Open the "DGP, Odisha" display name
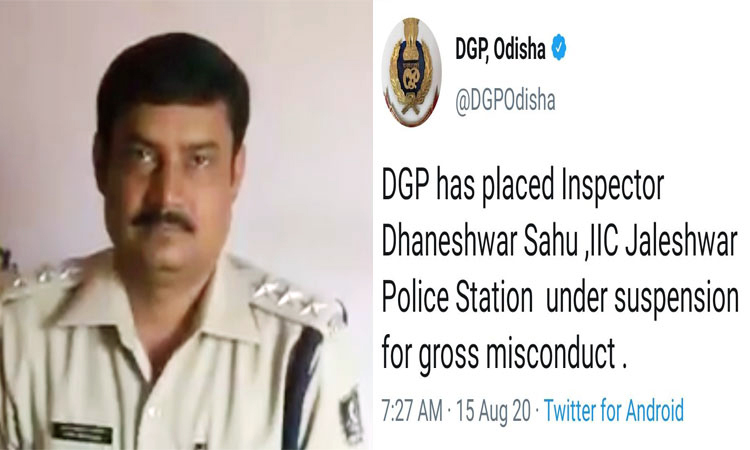 click(x=500, y=49)
